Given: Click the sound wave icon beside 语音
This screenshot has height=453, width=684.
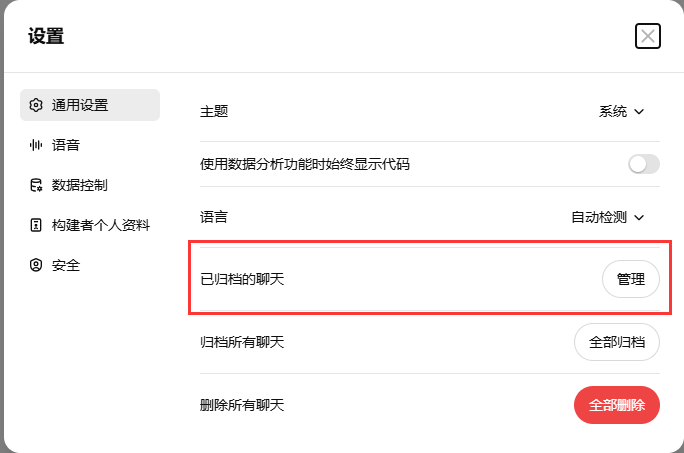Looking at the screenshot, I should [36, 145].
